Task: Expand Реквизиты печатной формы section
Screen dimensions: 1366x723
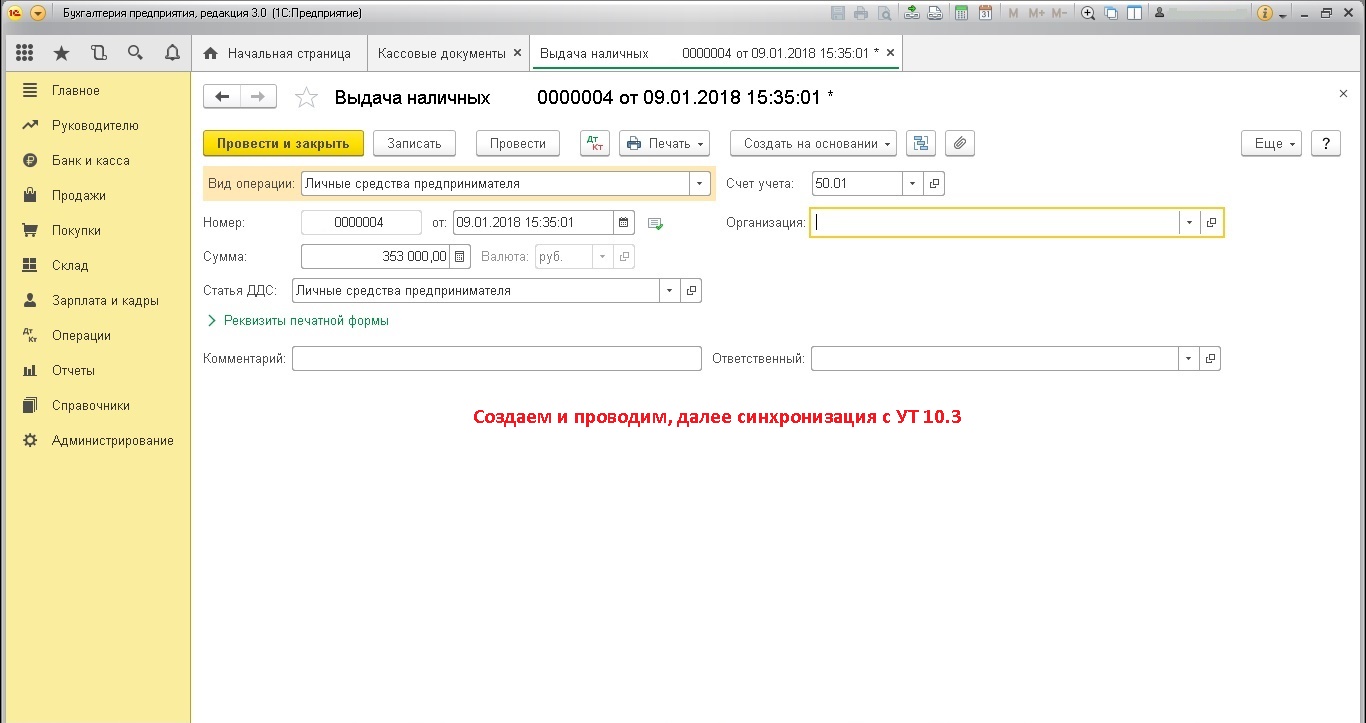Action: click(297, 321)
